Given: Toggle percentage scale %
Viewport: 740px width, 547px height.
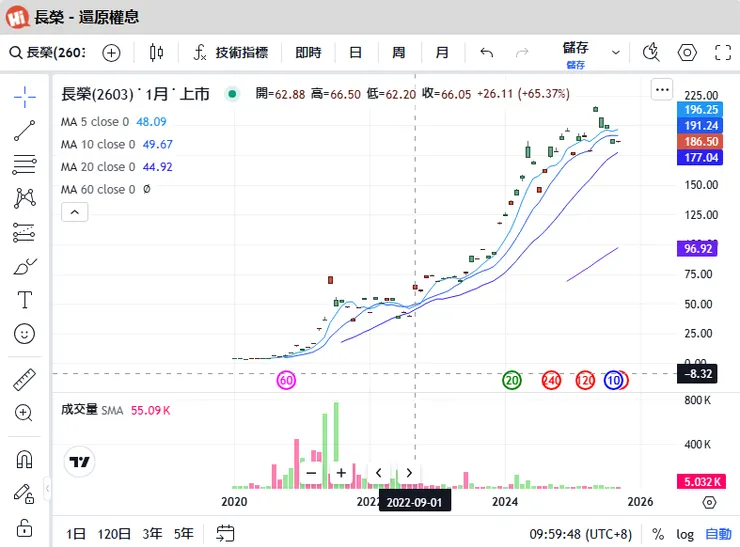Looking at the screenshot, I should point(658,534).
